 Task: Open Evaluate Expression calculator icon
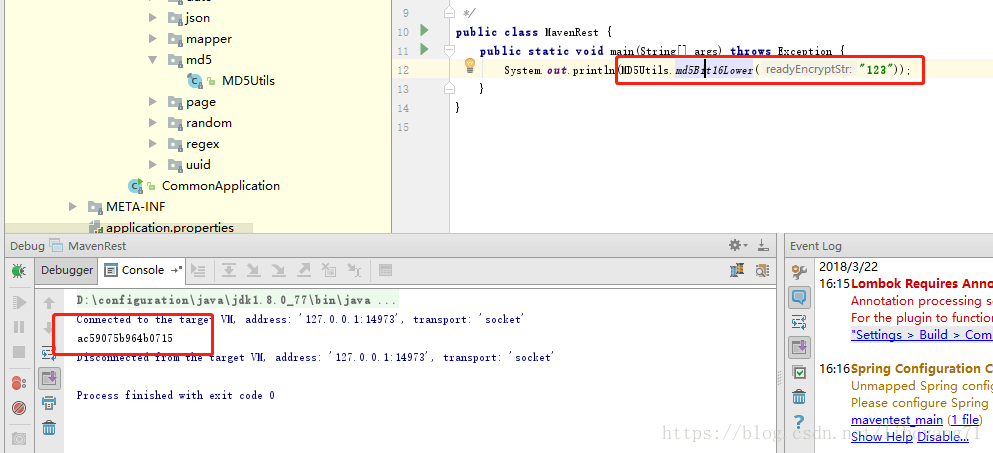click(x=385, y=271)
